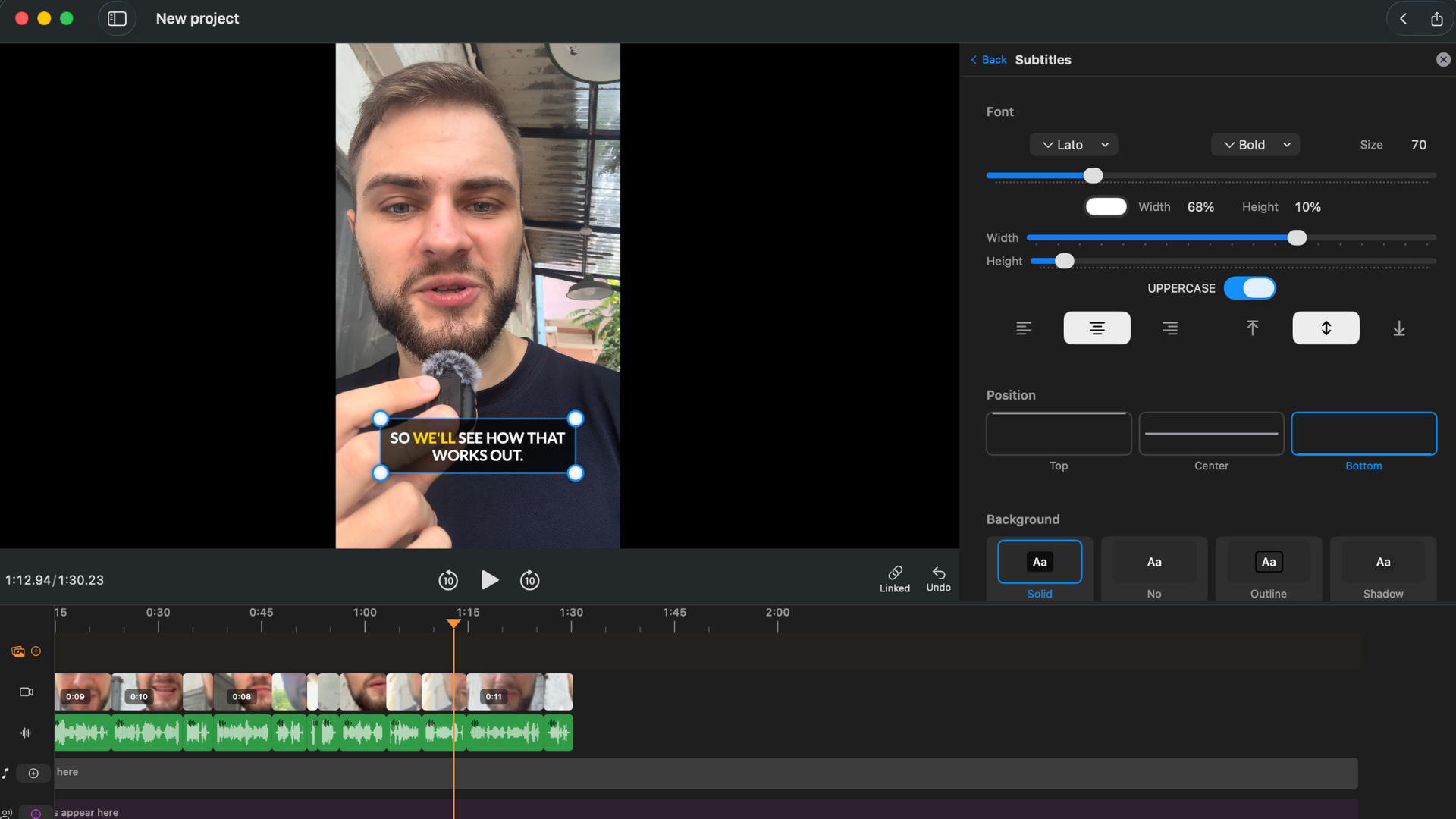Viewport: 1456px width, 819px height.
Task: Open the Bold font weight dropdown
Action: [x=1255, y=145]
